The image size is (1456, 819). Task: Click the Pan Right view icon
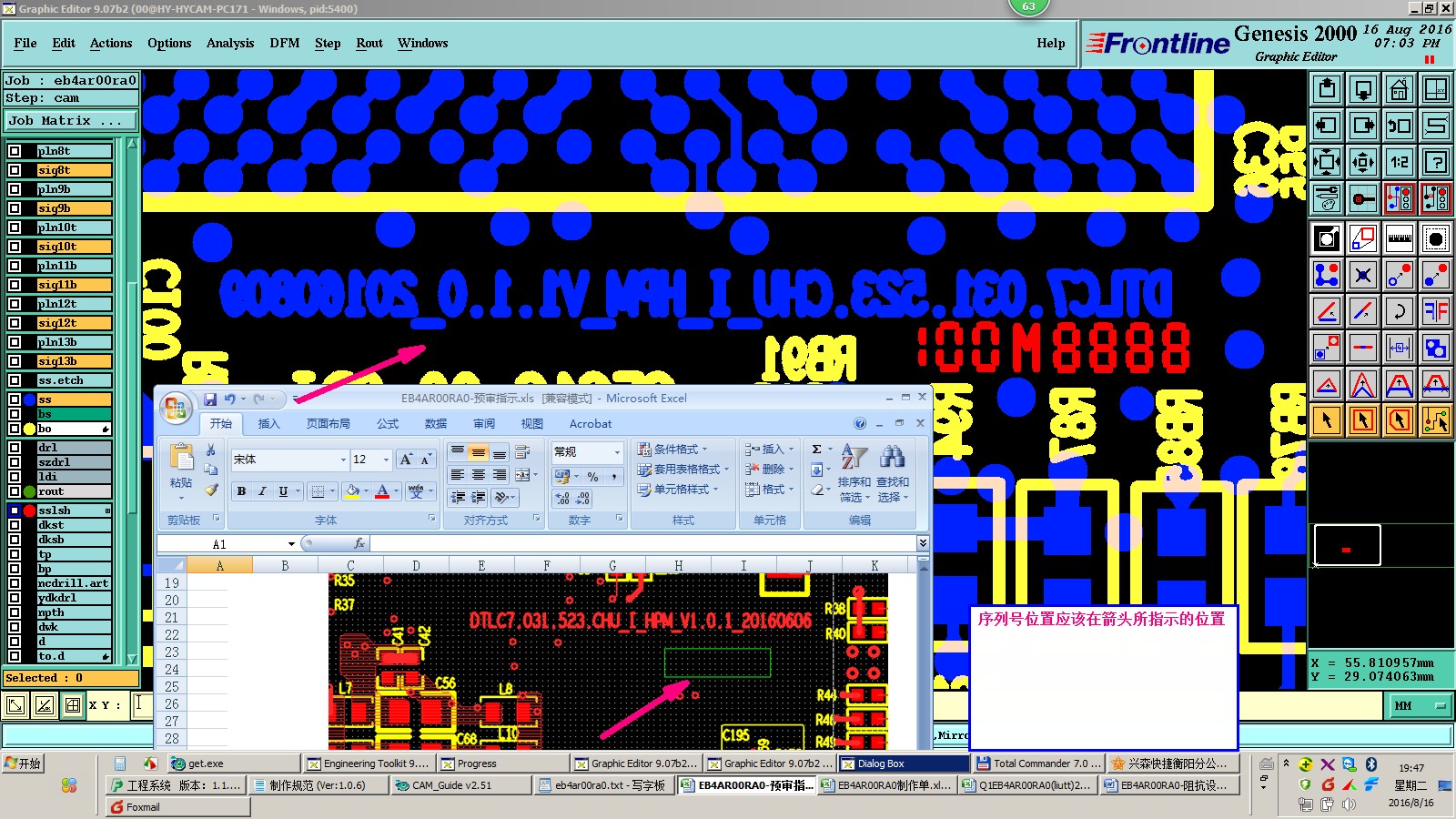point(1363,126)
